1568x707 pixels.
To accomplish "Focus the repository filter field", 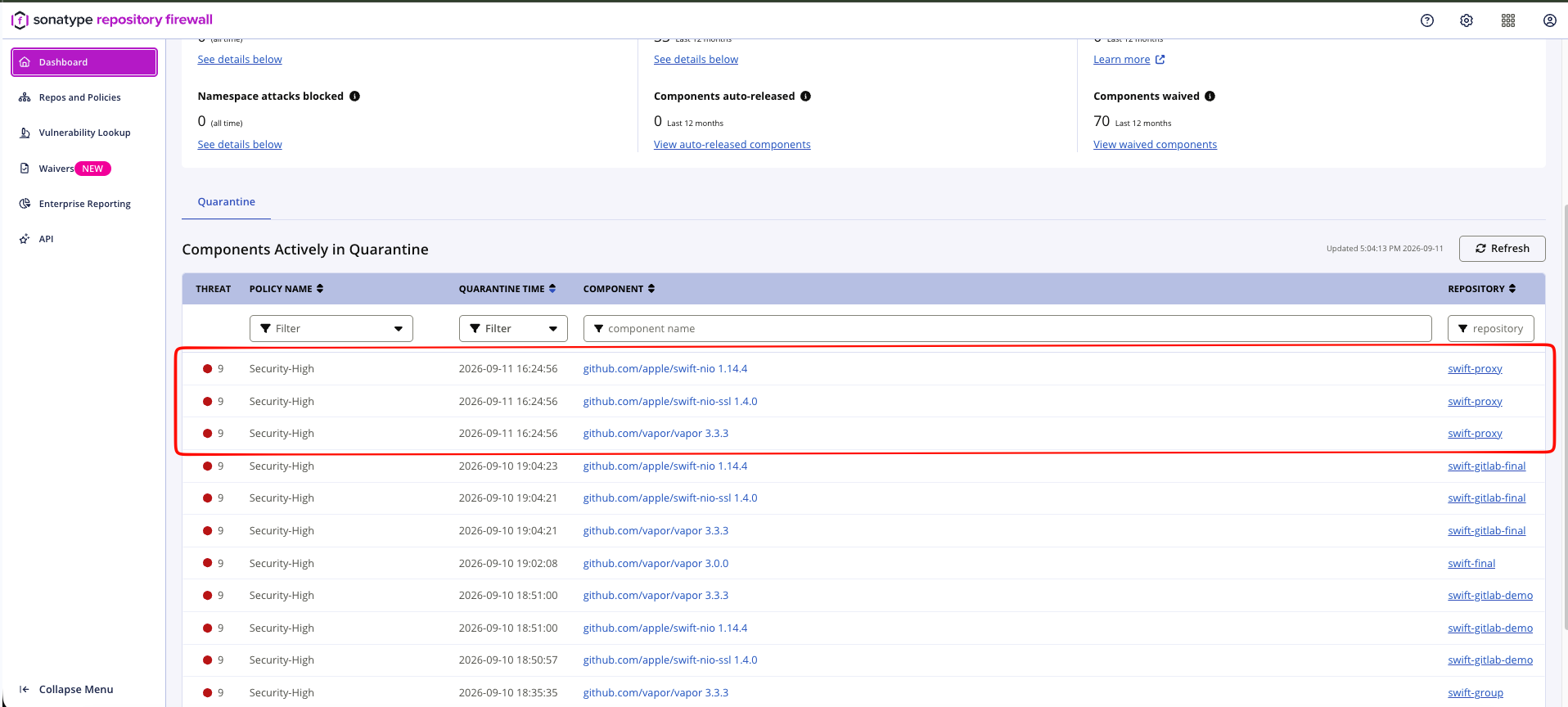I will (1491, 329).
